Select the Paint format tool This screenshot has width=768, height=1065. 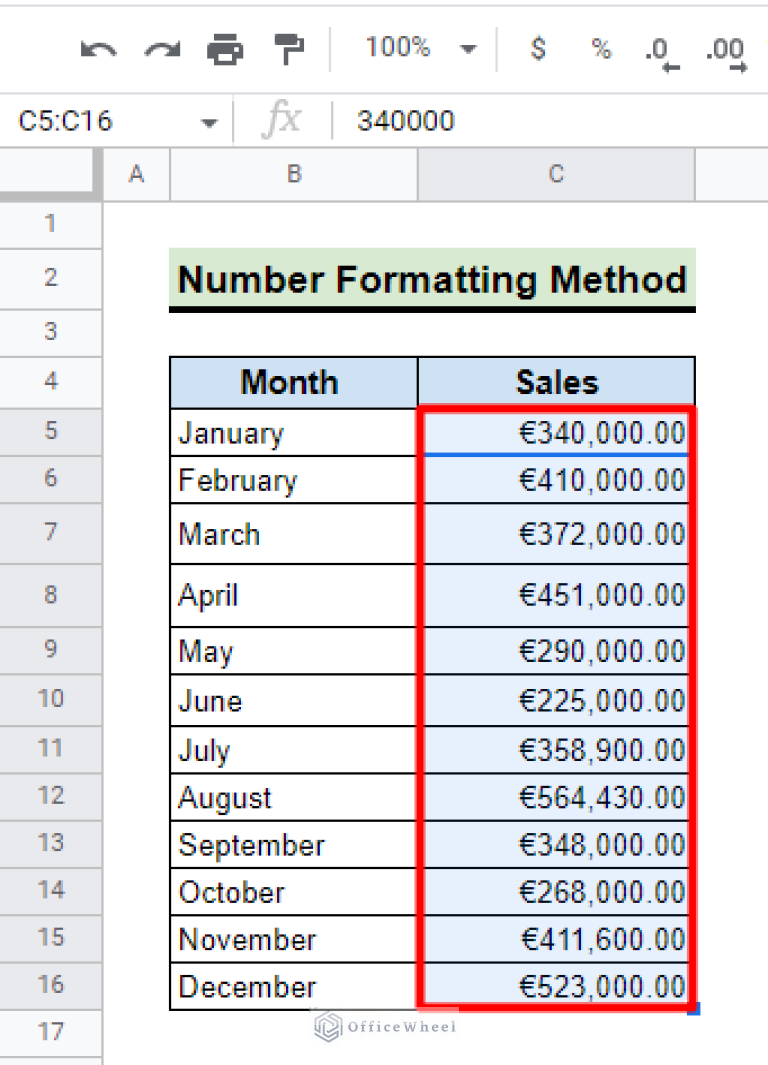pos(288,49)
